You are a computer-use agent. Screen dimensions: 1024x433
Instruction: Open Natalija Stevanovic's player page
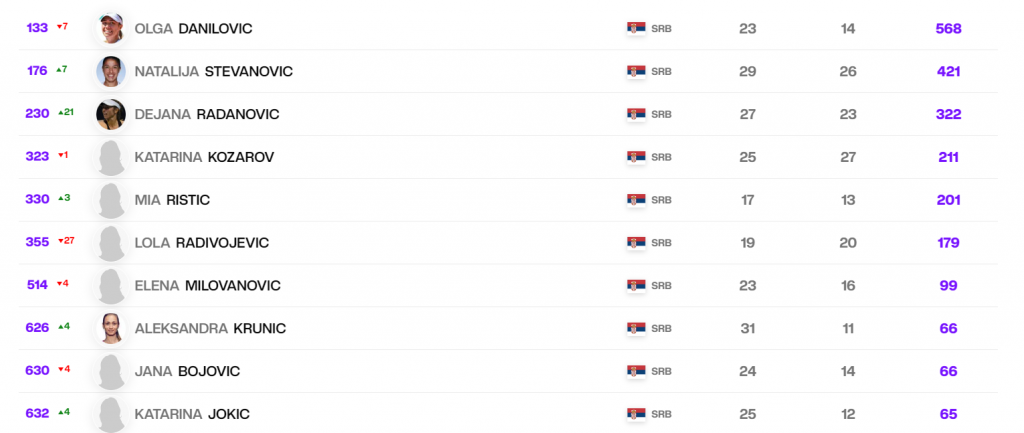[213, 72]
